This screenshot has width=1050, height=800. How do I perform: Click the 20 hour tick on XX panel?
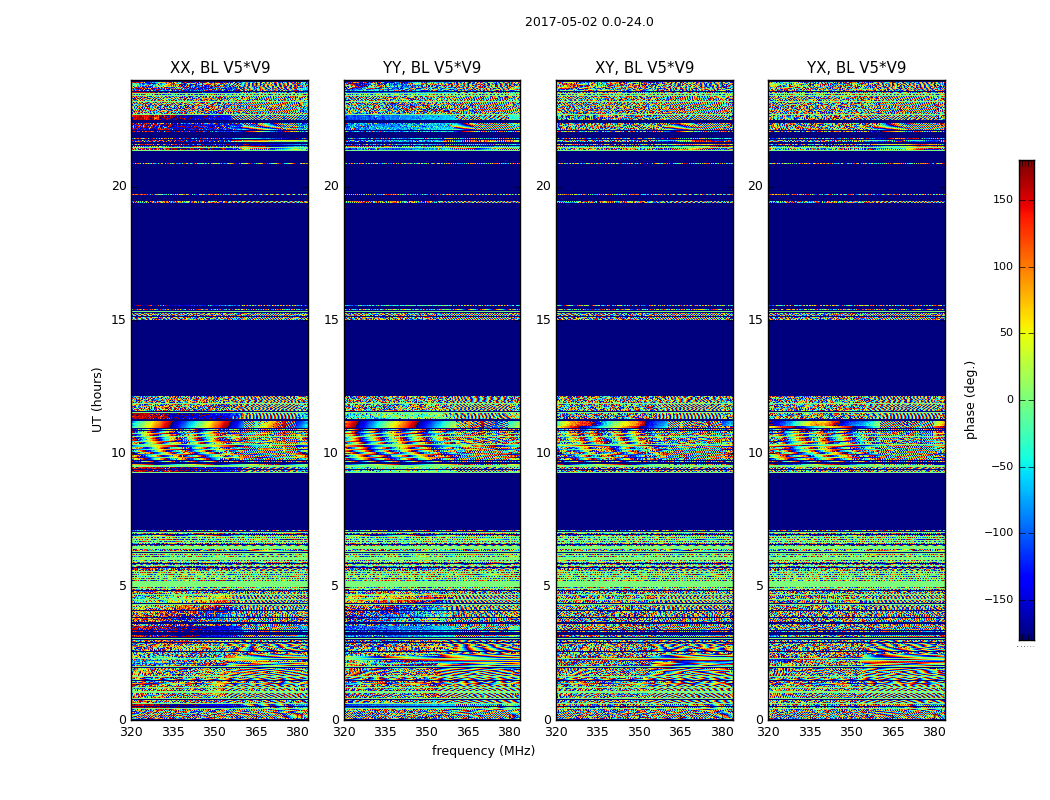(x=119, y=186)
